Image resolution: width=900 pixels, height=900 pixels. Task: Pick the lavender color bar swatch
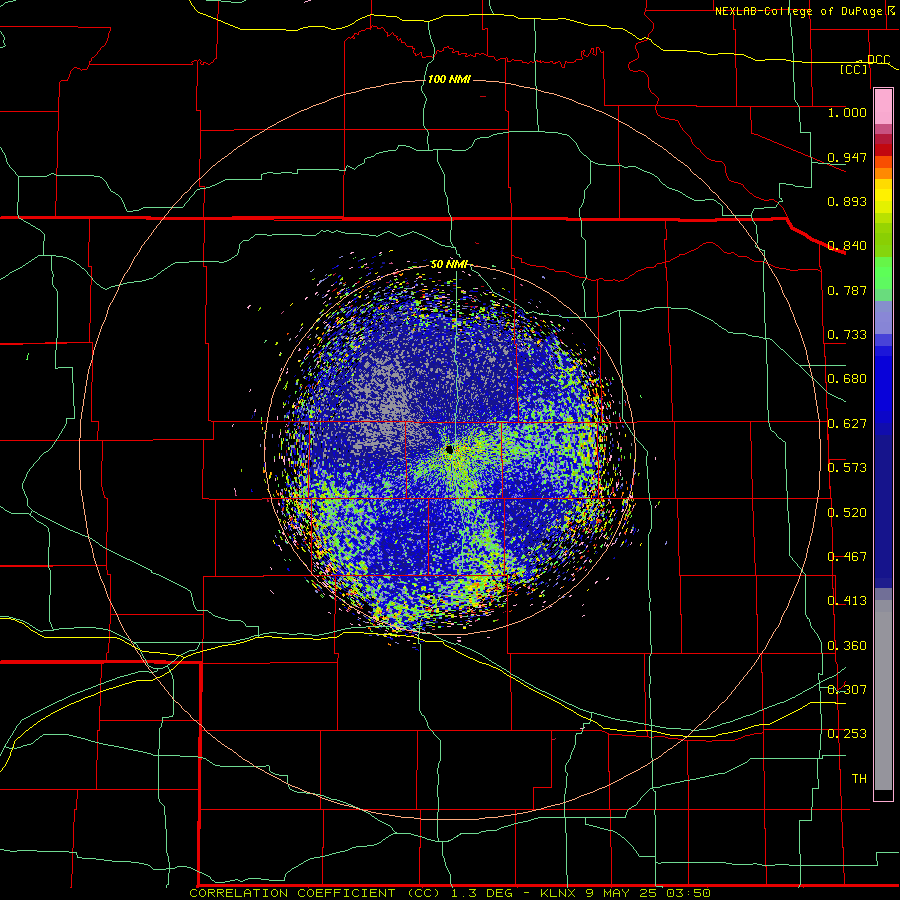click(883, 317)
